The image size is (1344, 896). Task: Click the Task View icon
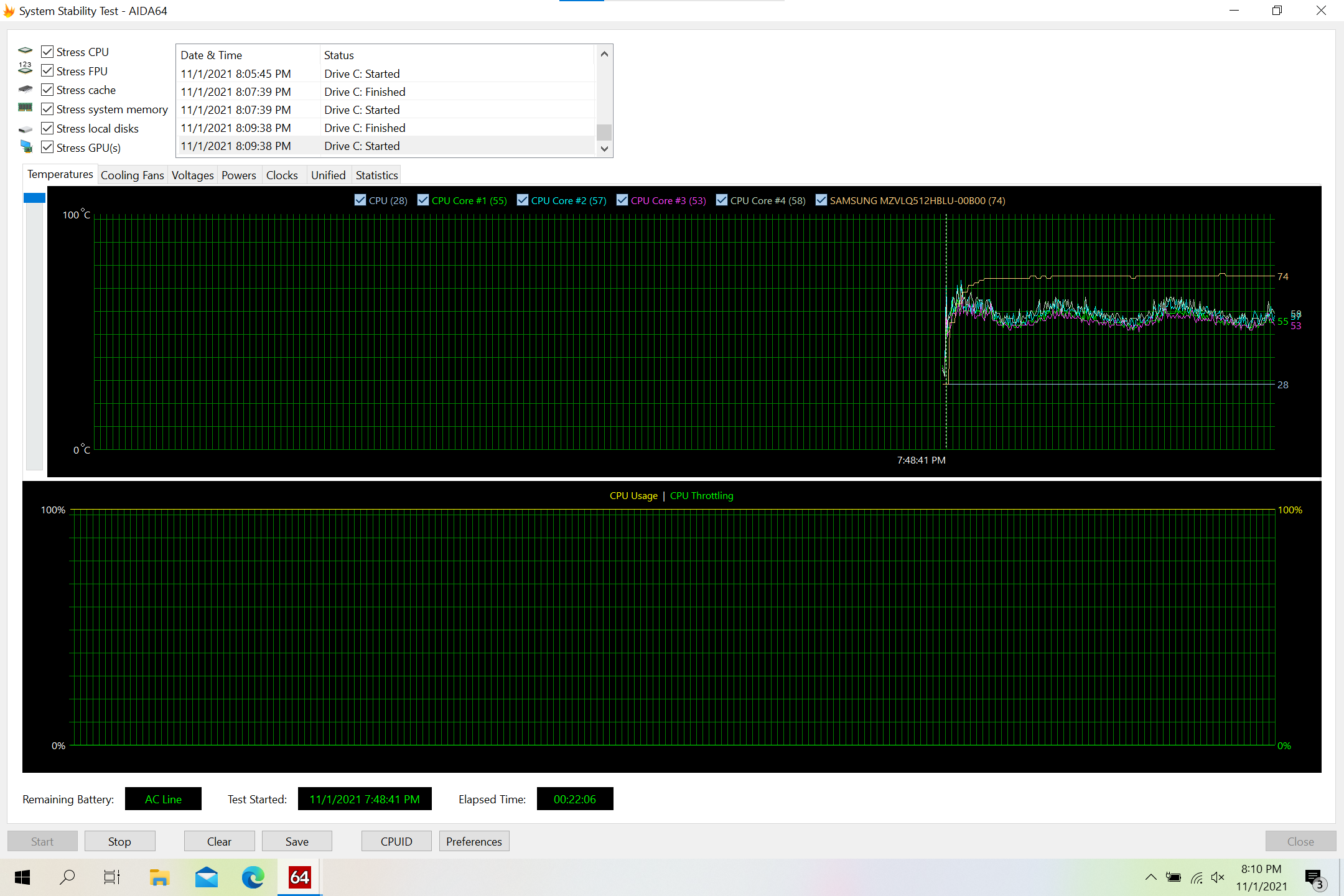(112, 877)
